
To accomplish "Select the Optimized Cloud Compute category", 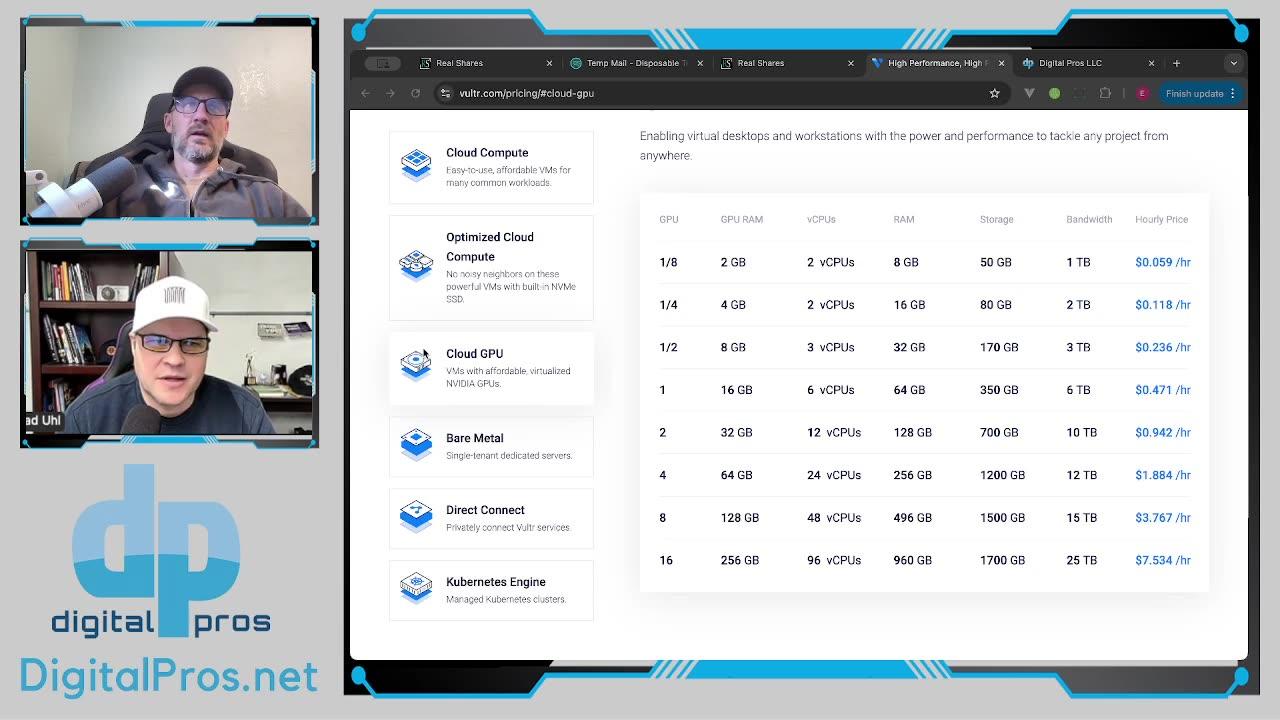I will (491, 267).
